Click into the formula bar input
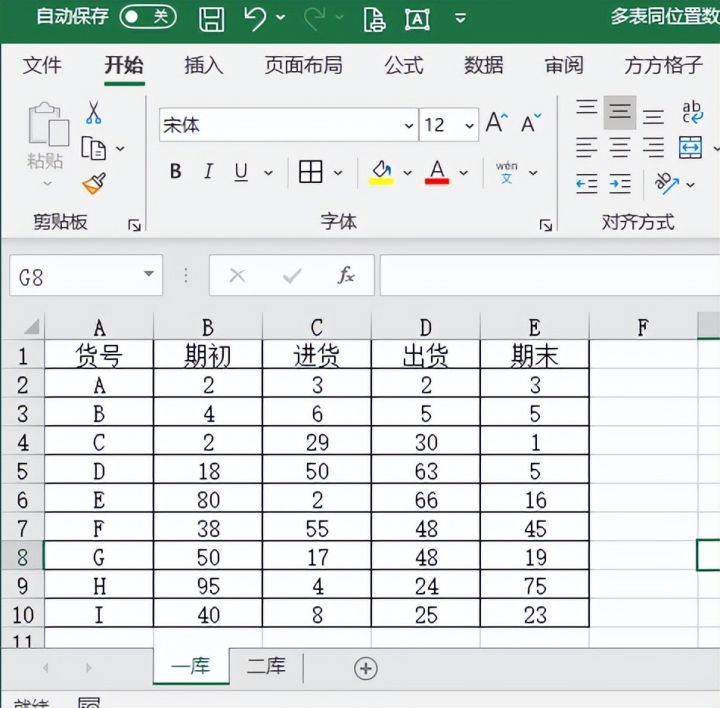Viewport: 720px width, 708px height. (550, 275)
